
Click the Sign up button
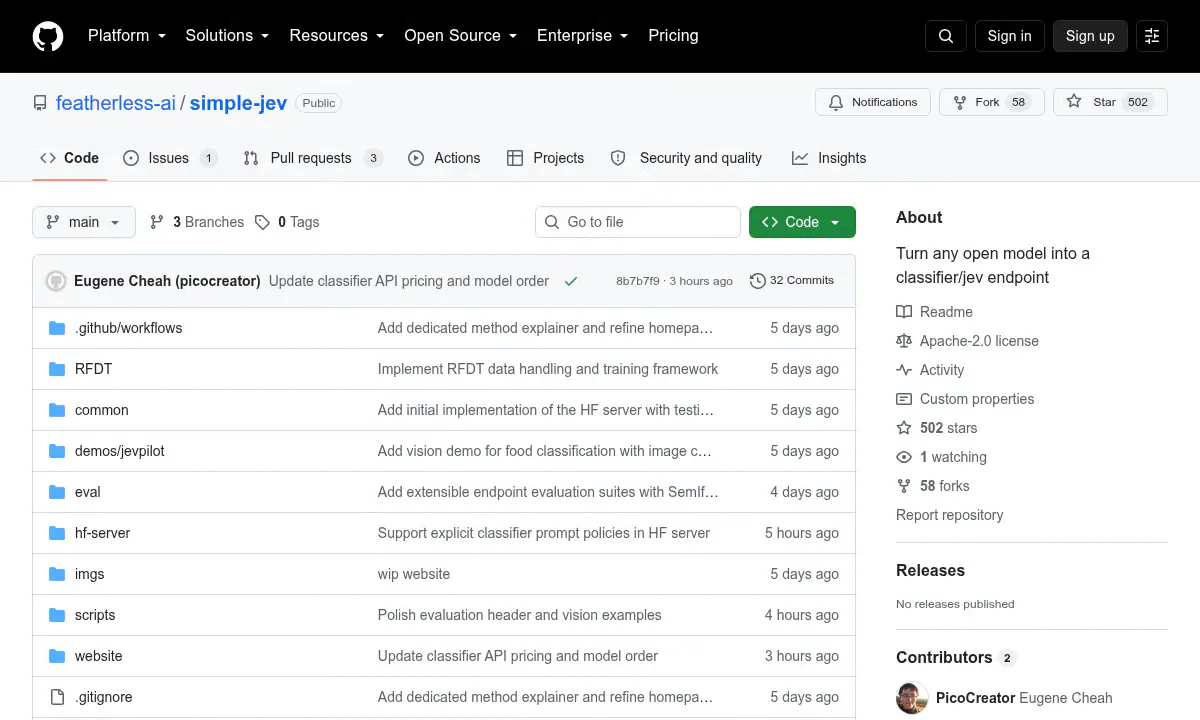click(x=1090, y=36)
